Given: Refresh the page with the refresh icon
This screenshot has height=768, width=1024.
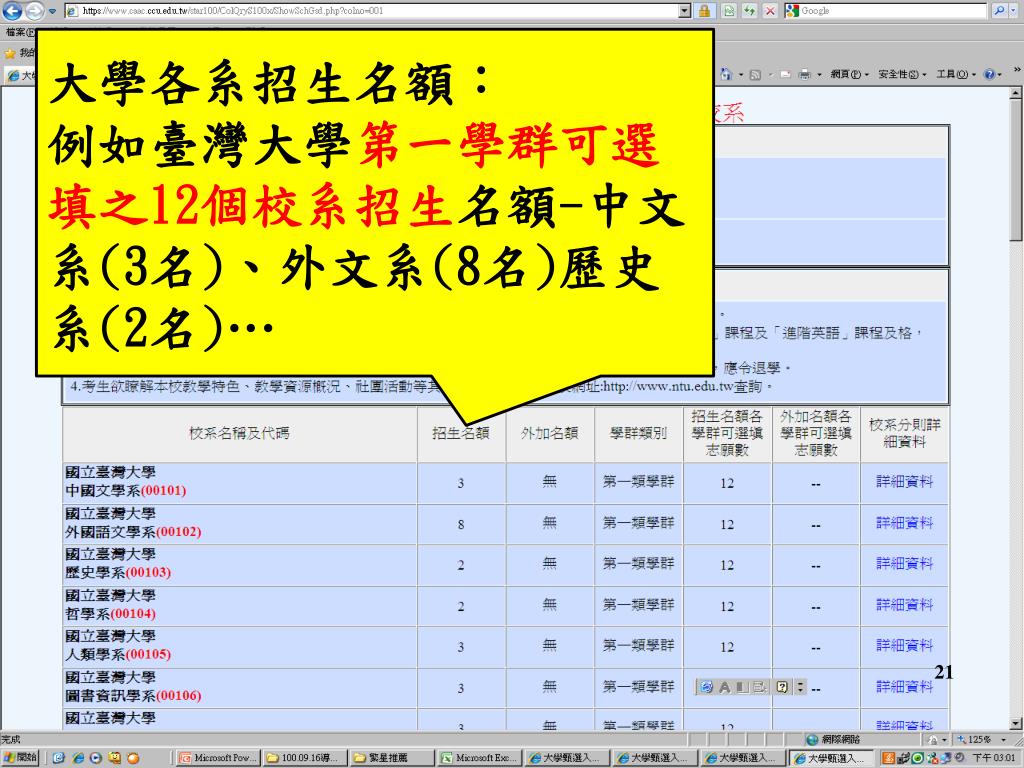Looking at the screenshot, I should tap(750, 11).
